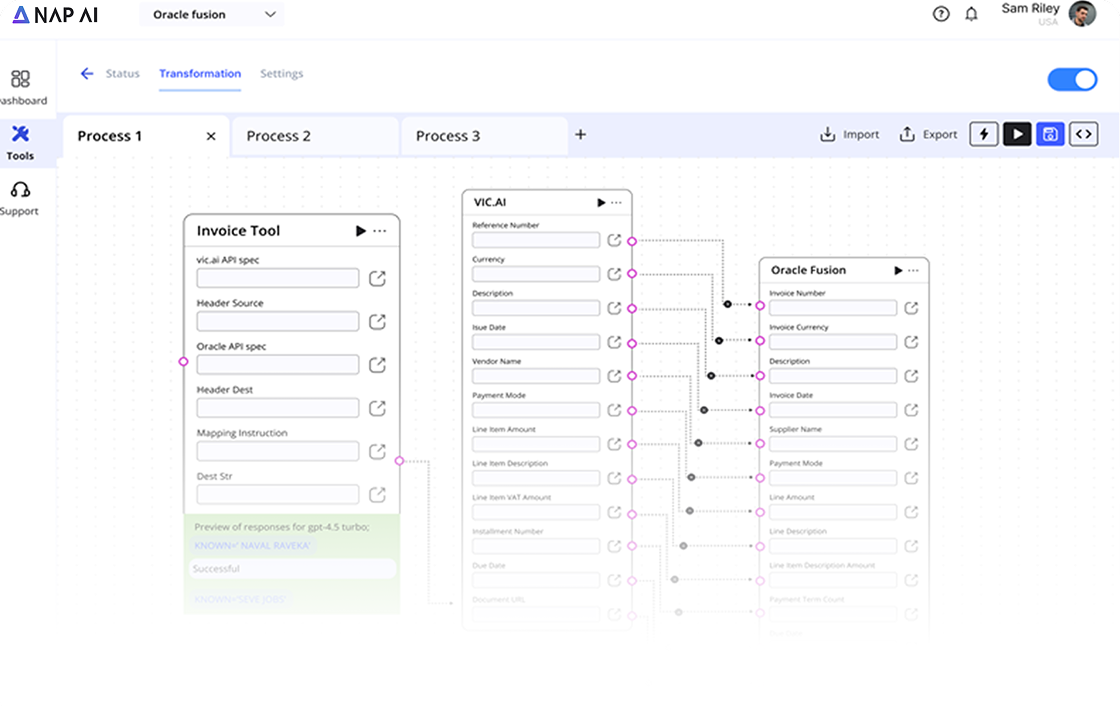1120x718 pixels.
Task: Click Invoice Tool left input connector
Action: pos(184,362)
